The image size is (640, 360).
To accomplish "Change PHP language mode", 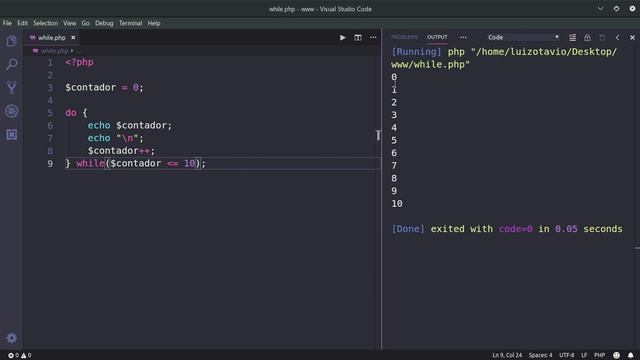I will click(600, 356).
